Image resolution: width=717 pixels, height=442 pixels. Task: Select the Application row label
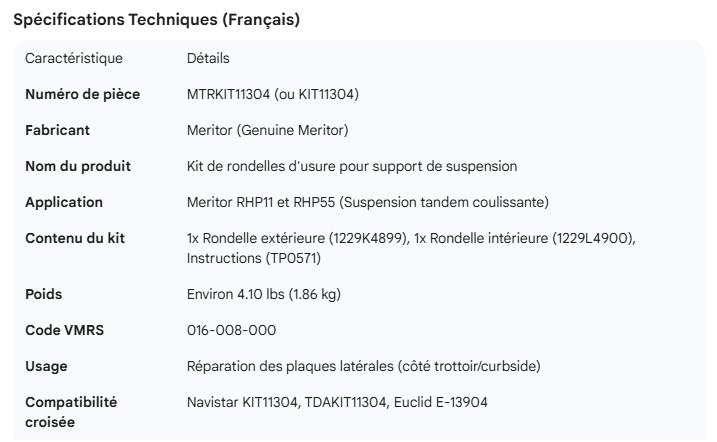click(64, 202)
